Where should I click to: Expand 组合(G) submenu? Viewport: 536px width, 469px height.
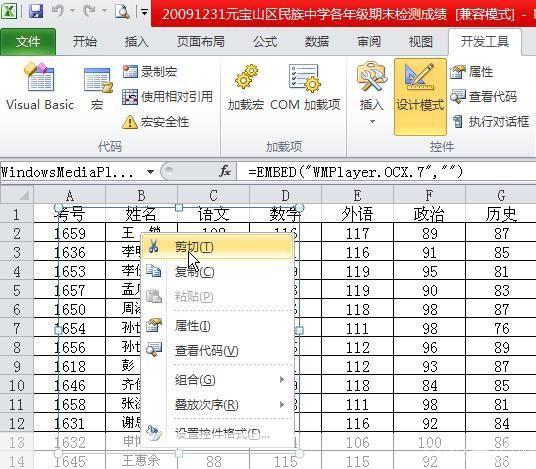coord(217,380)
